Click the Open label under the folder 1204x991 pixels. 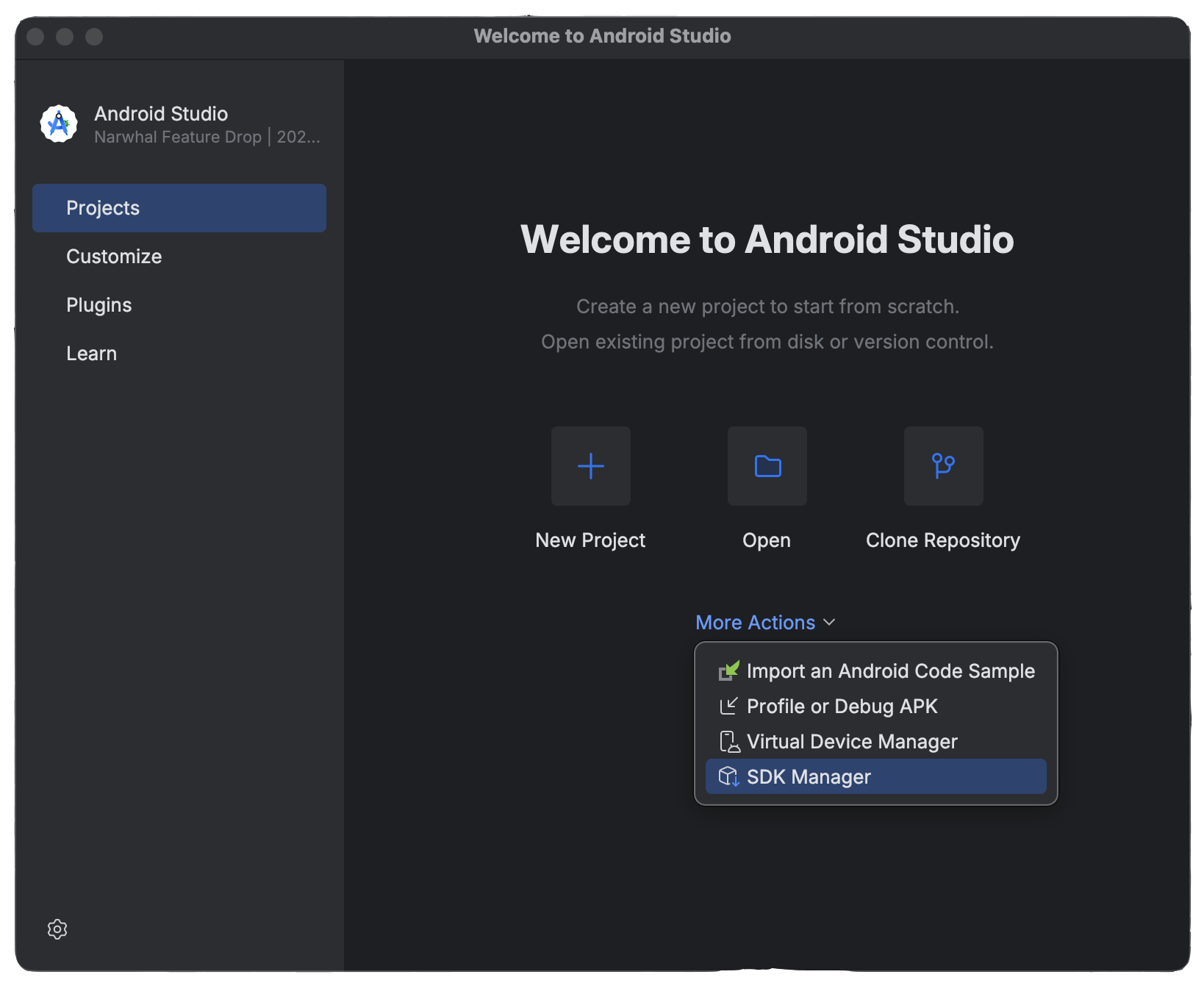click(767, 541)
